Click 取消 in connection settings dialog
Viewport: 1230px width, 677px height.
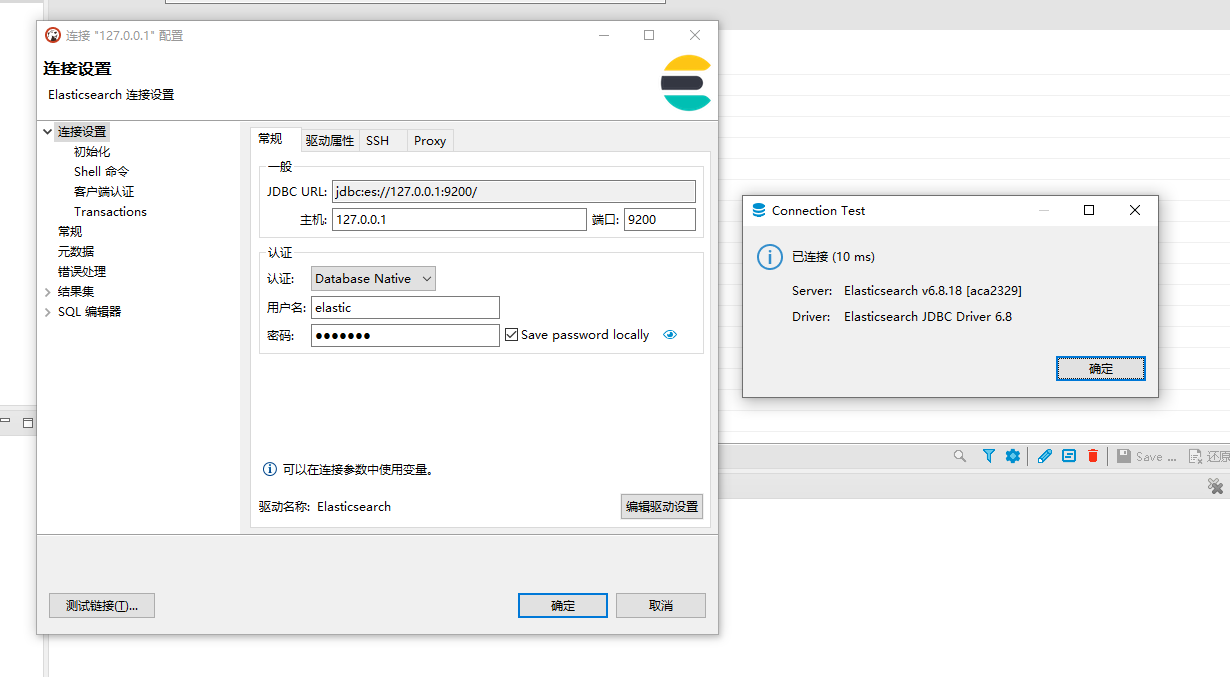[x=661, y=605]
